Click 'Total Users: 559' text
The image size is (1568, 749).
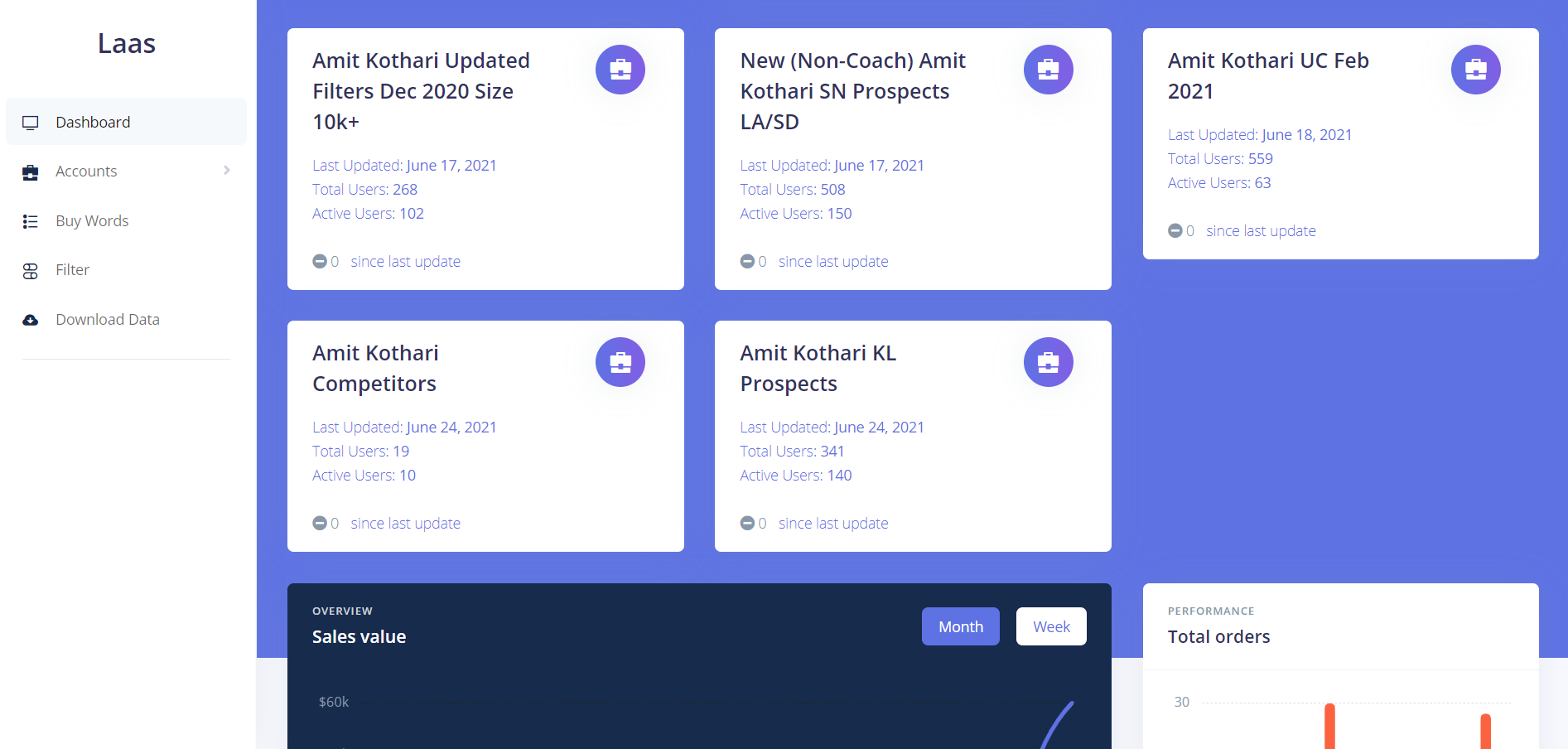[1220, 159]
